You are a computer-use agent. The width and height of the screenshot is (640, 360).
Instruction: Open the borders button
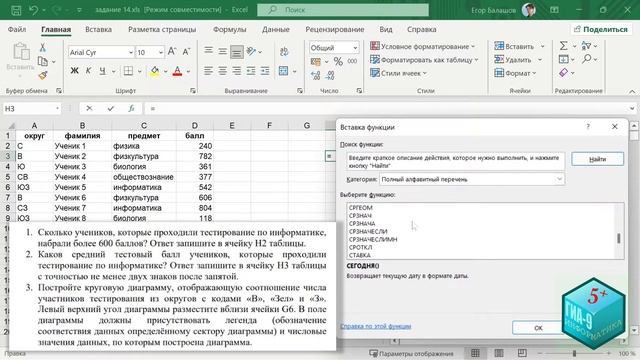point(128,71)
